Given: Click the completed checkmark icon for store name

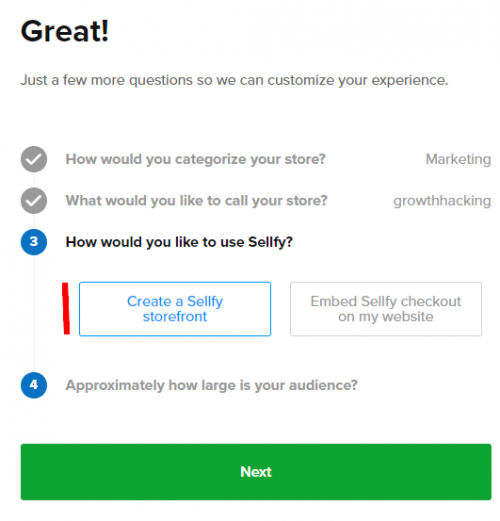Looking at the screenshot, I should pos(34,201).
